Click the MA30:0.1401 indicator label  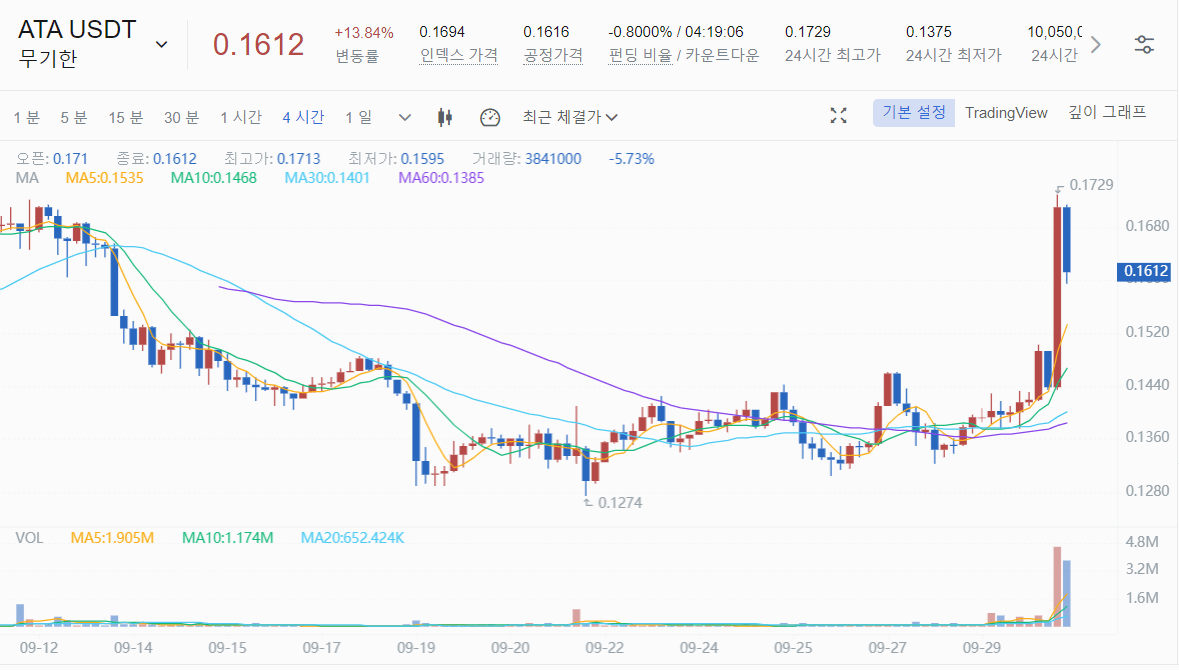click(x=327, y=178)
